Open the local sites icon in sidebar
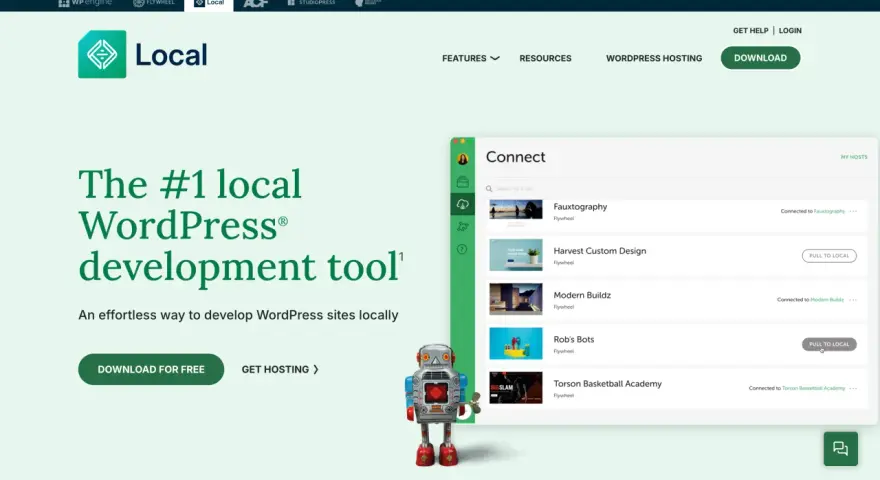The width and height of the screenshot is (880, 480). pyautogui.click(x=462, y=182)
